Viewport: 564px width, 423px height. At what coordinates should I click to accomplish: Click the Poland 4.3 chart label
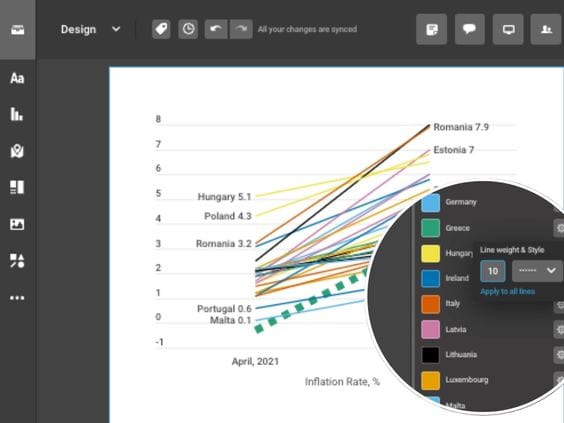(x=228, y=216)
